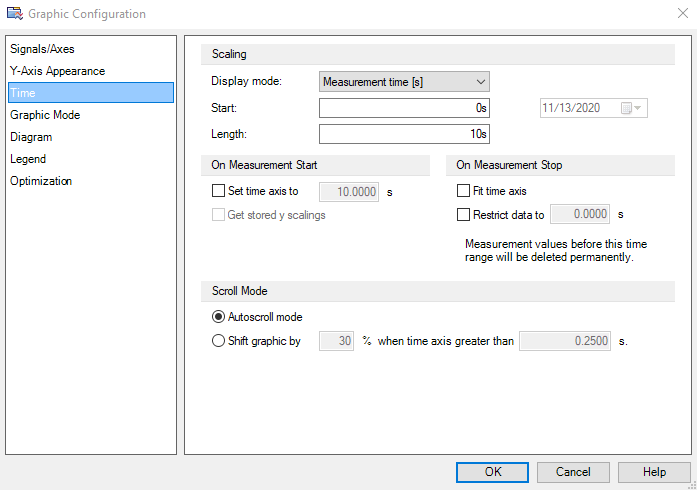The image size is (697, 490).
Task: Click the Start time input field
Action: point(405,108)
